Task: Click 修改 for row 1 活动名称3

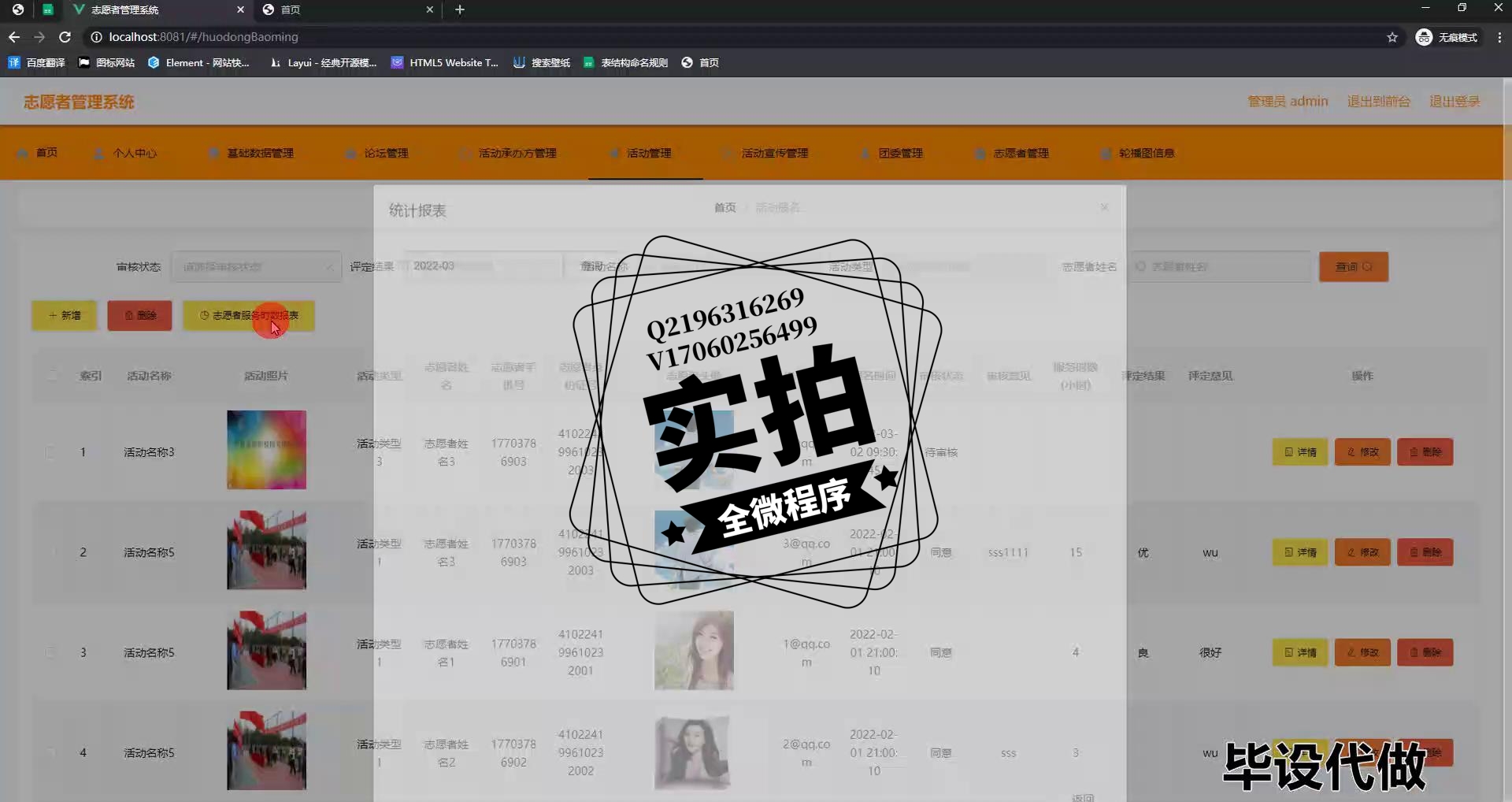Action: click(1362, 452)
